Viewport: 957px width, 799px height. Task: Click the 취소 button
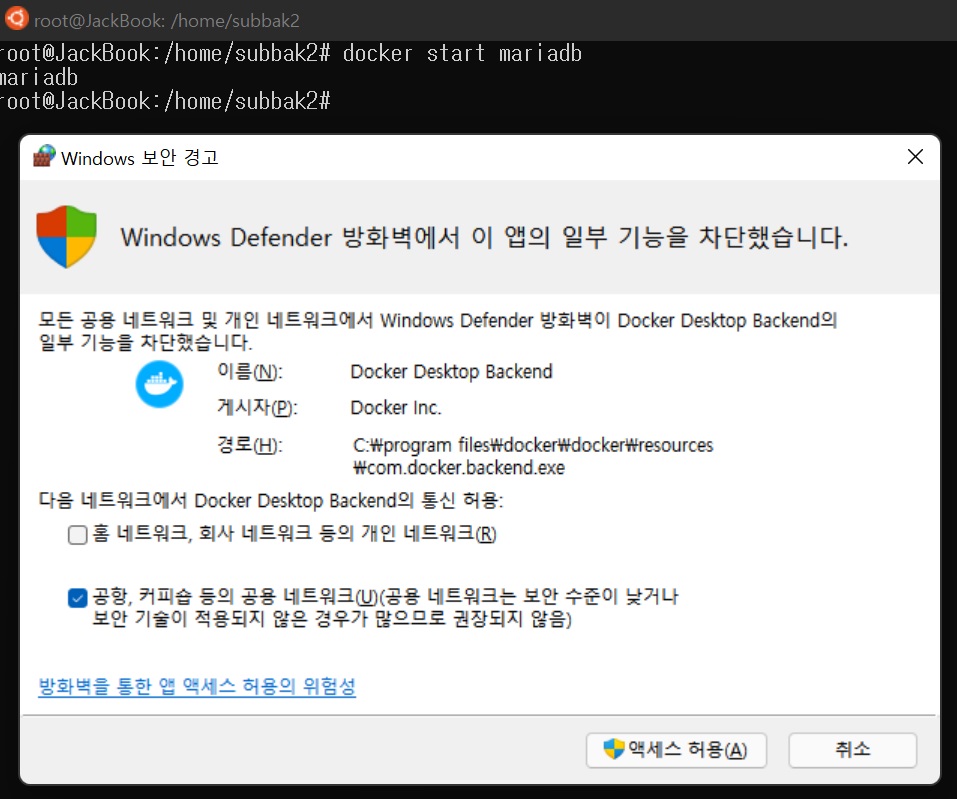click(853, 750)
